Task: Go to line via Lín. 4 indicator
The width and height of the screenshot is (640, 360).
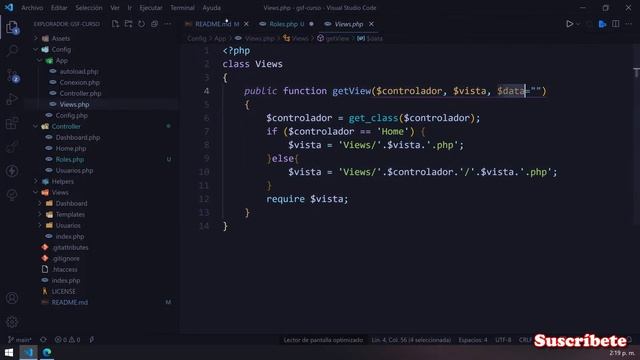Action: click(x=411, y=340)
